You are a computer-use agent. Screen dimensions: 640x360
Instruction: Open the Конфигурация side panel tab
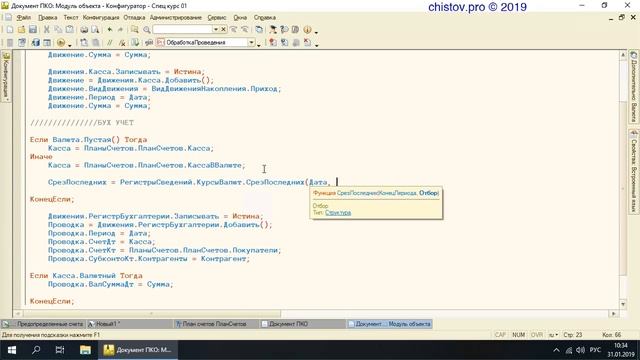click(x=6, y=77)
